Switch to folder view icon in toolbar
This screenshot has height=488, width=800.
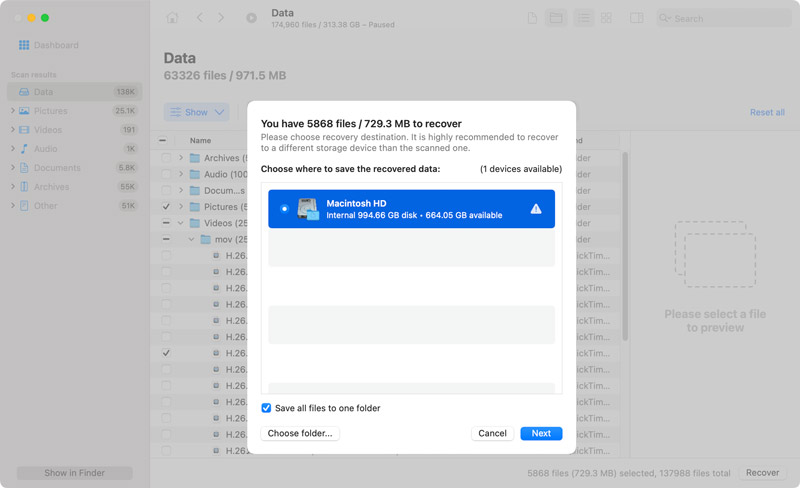tap(556, 18)
